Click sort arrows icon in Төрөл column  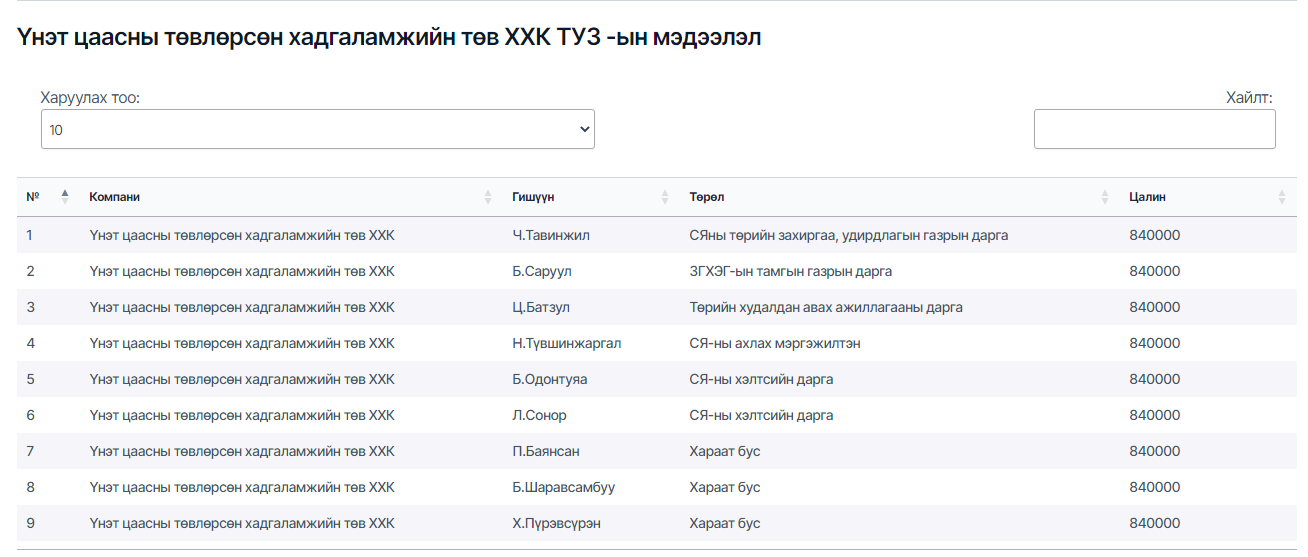[x=1105, y=197]
